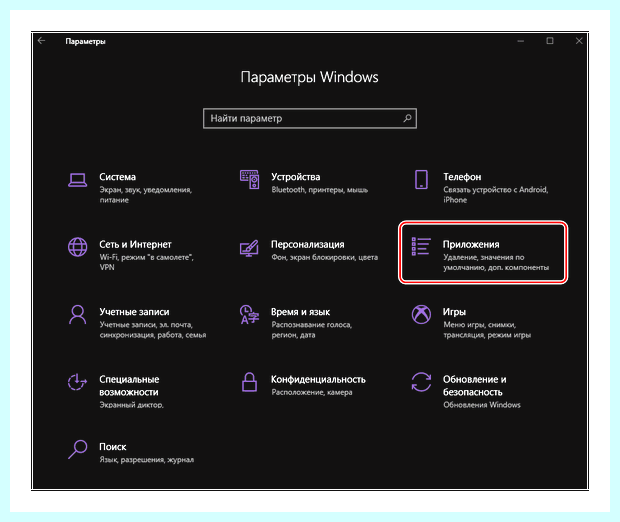Click the Сеть и Интернет globe icon

pos(78,247)
